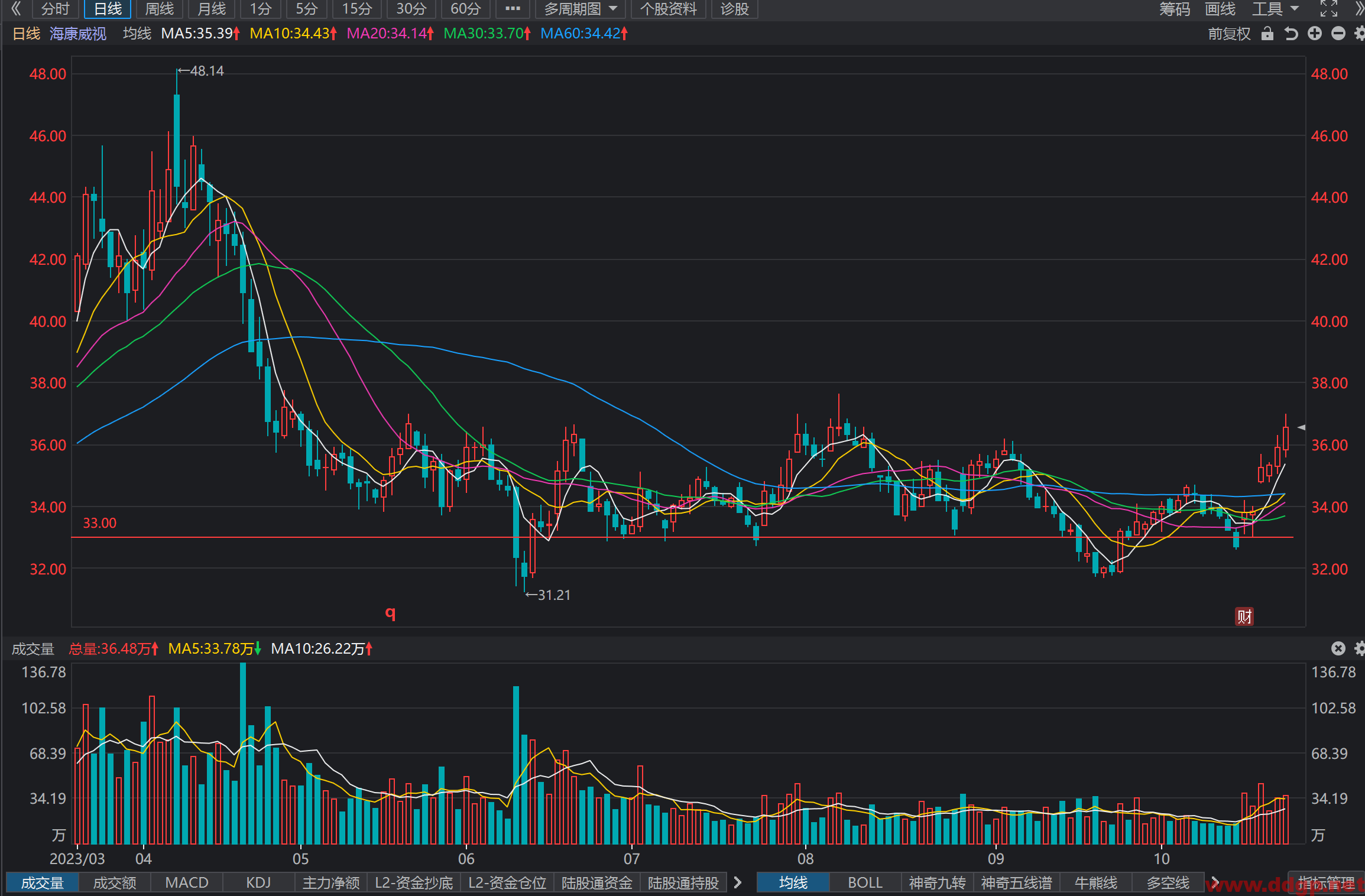1365x896 pixels.
Task: Open the volume panel settings gear
Action: click(1360, 648)
